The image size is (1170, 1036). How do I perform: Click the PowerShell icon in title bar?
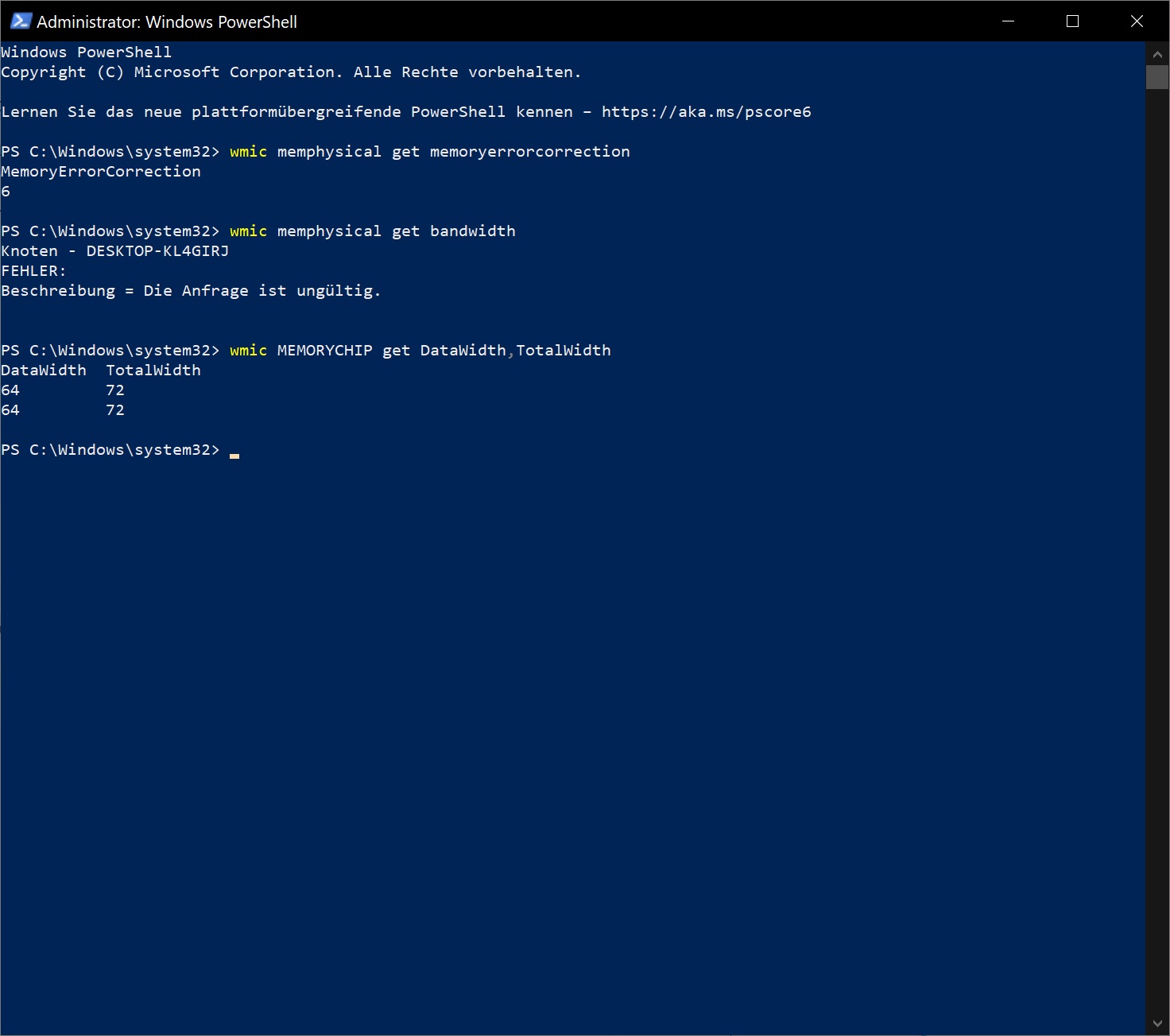click(x=21, y=21)
